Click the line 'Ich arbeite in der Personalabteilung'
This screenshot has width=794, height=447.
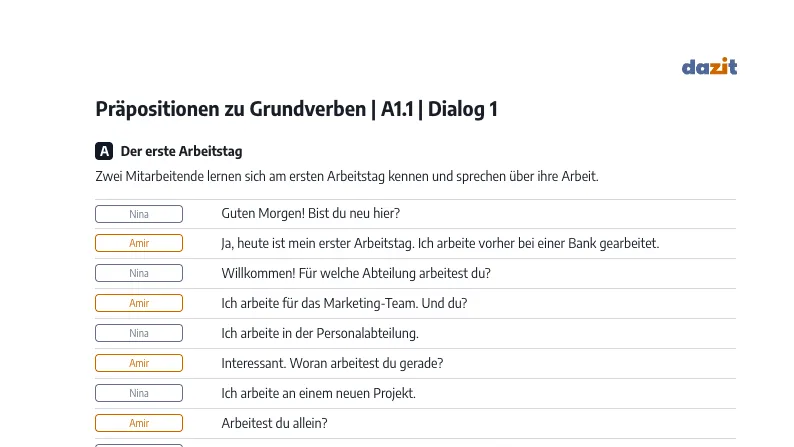[320, 333]
